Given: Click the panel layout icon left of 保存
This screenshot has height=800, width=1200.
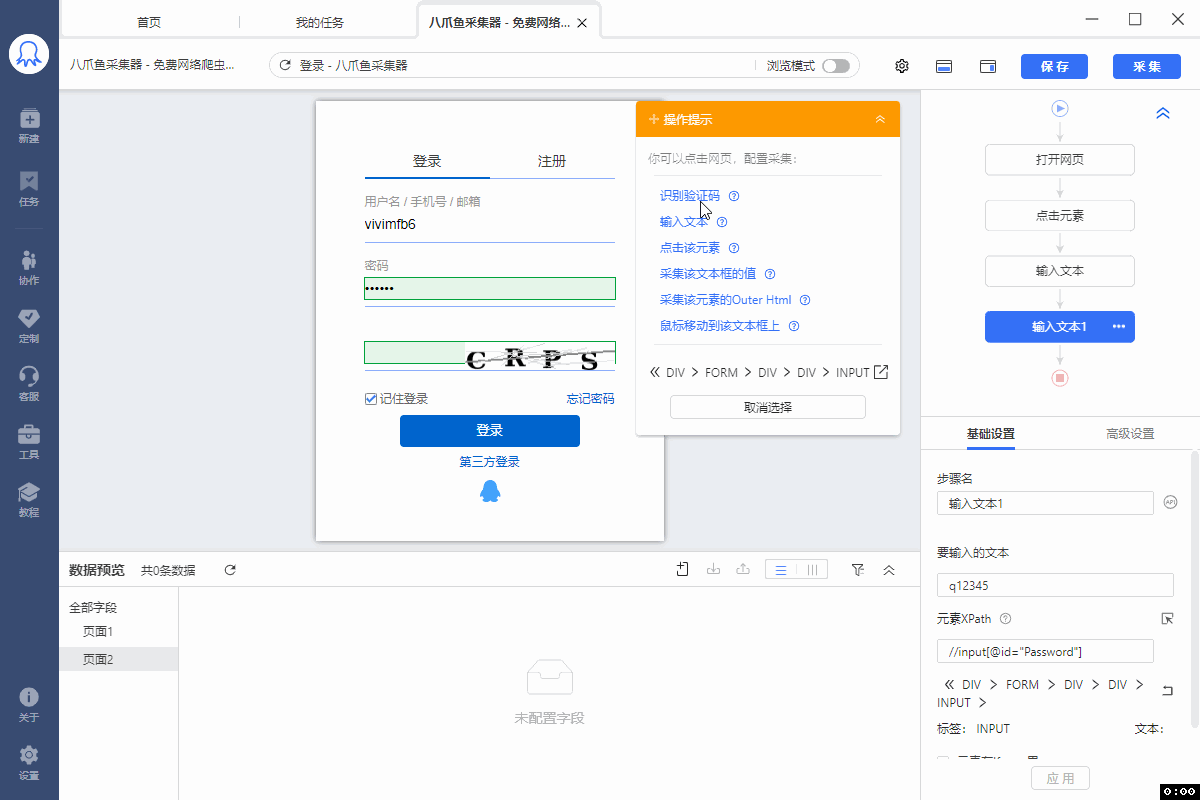Looking at the screenshot, I should pos(988,66).
